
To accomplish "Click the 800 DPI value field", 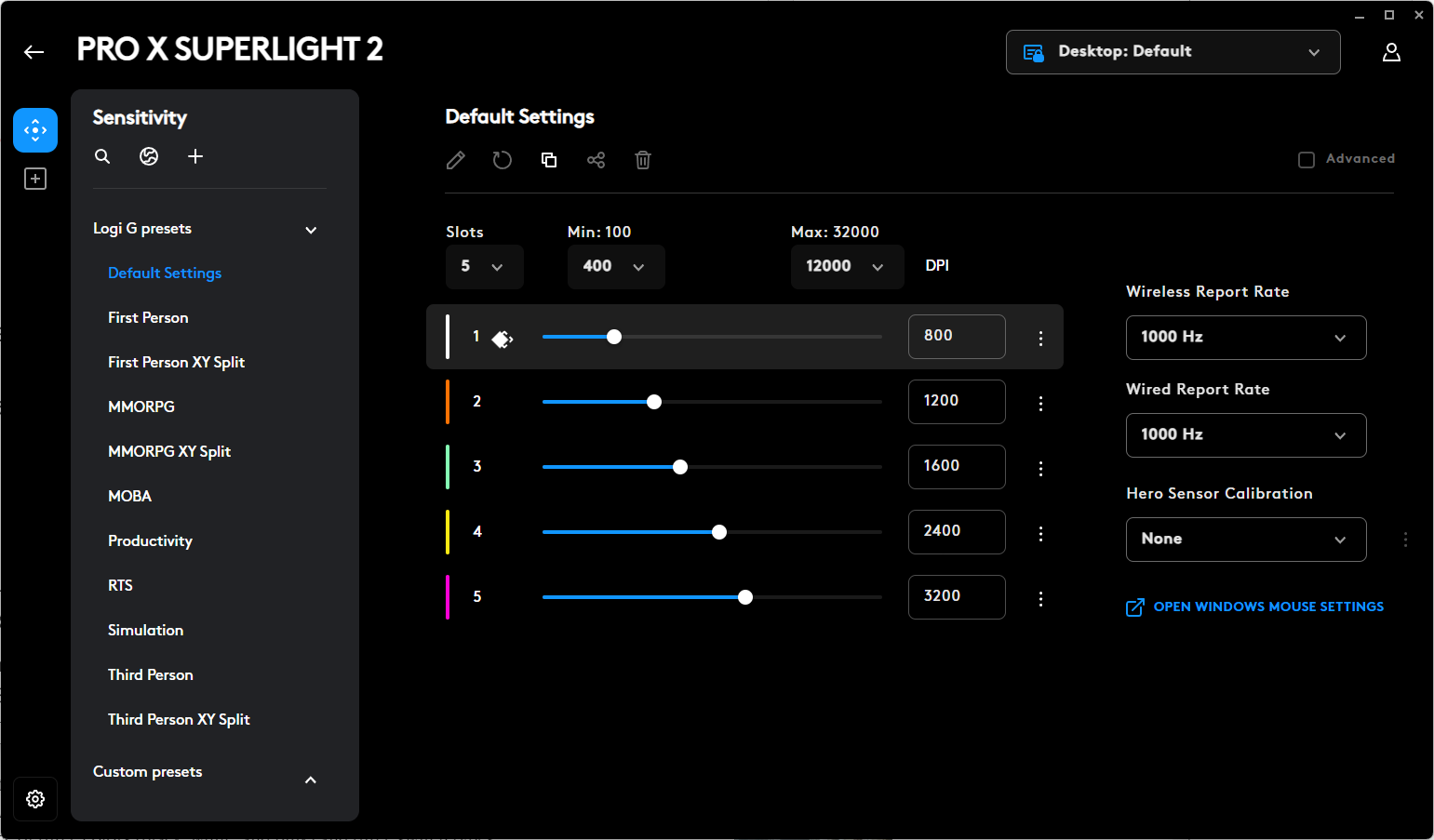I will (957, 337).
